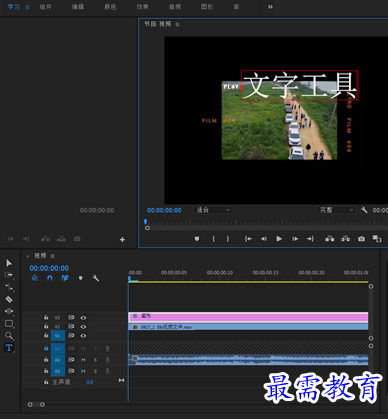Toggle timeline snapping magnet
Image resolution: width=388 pixels, height=419 pixels.
[x=50, y=278]
